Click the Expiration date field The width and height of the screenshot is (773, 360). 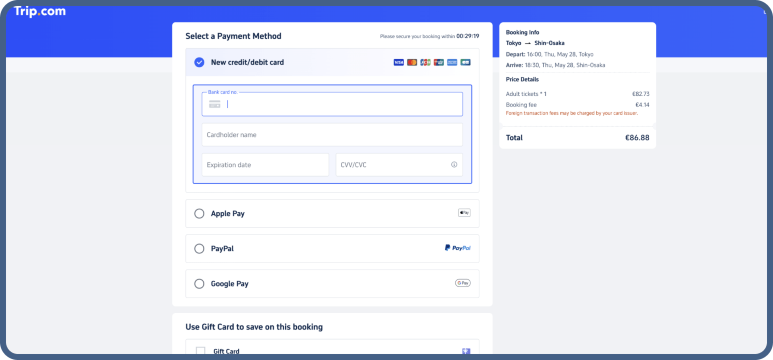265,165
